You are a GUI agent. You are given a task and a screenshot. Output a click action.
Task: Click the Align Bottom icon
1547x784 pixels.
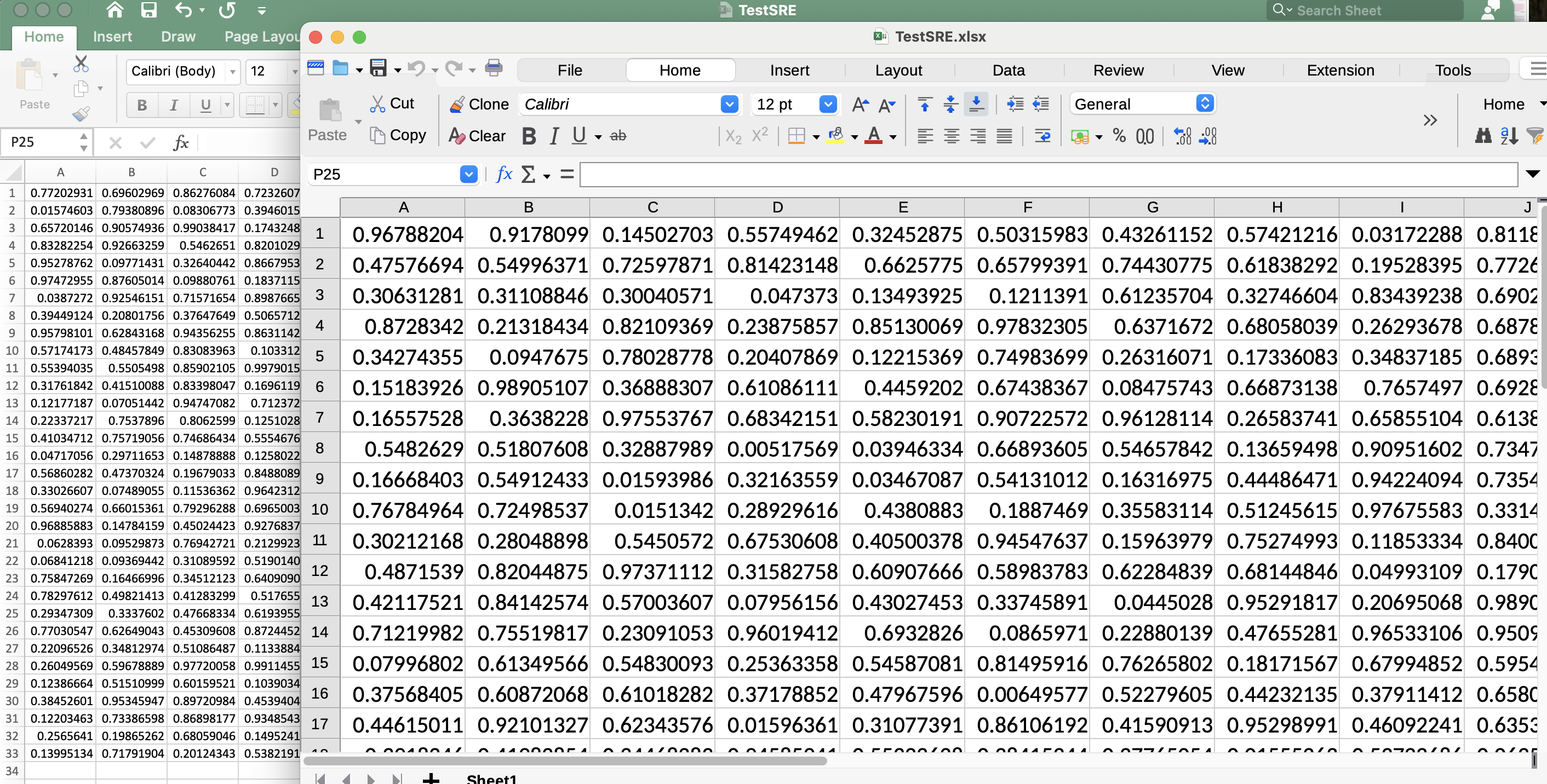pos(977,105)
